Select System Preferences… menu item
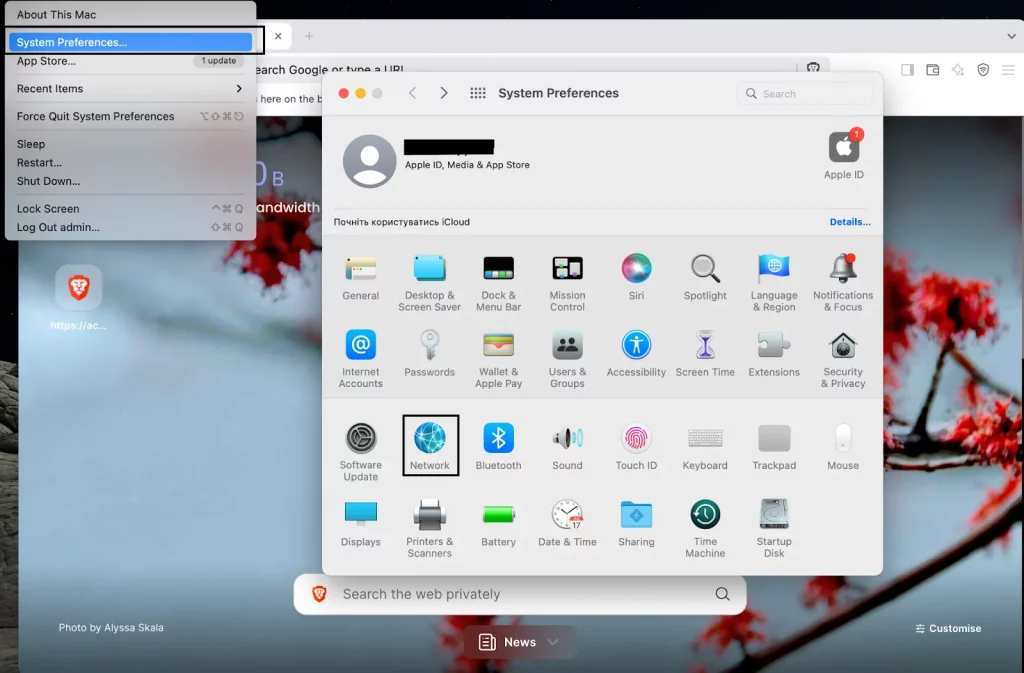Image resolution: width=1024 pixels, height=673 pixels. tap(131, 42)
